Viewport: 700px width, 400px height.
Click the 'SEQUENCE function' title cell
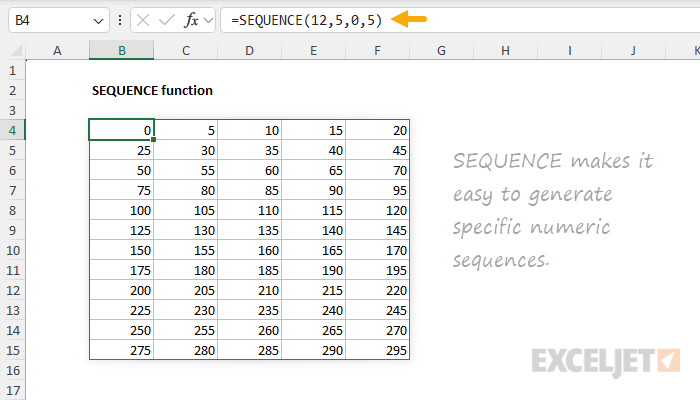152,91
